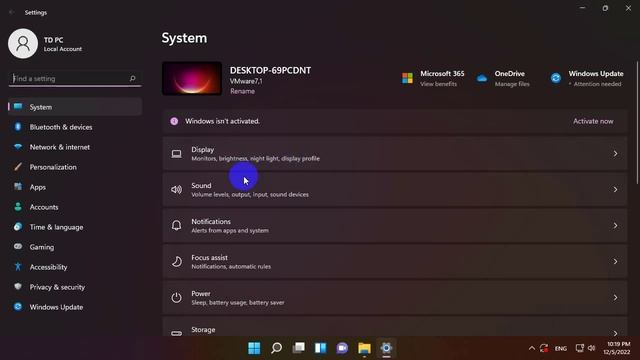This screenshot has width=640, height=360.
Task: Click the back arrow next to Settings
Action: point(11,13)
